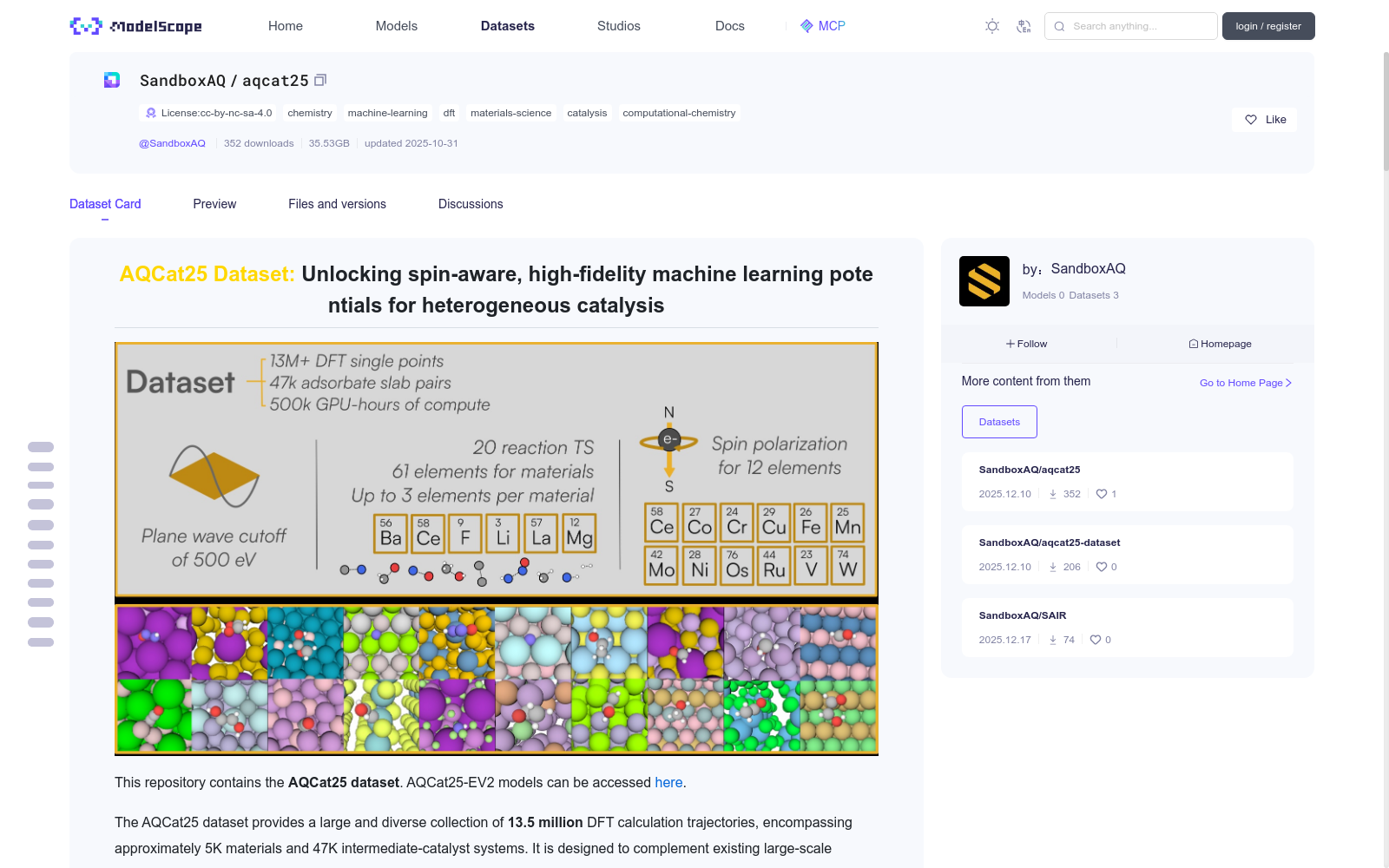This screenshot has width=1389, height=868.
Task: Open the SandboxAQ/aqcat25-dataset card
Action: [1128, 555]
